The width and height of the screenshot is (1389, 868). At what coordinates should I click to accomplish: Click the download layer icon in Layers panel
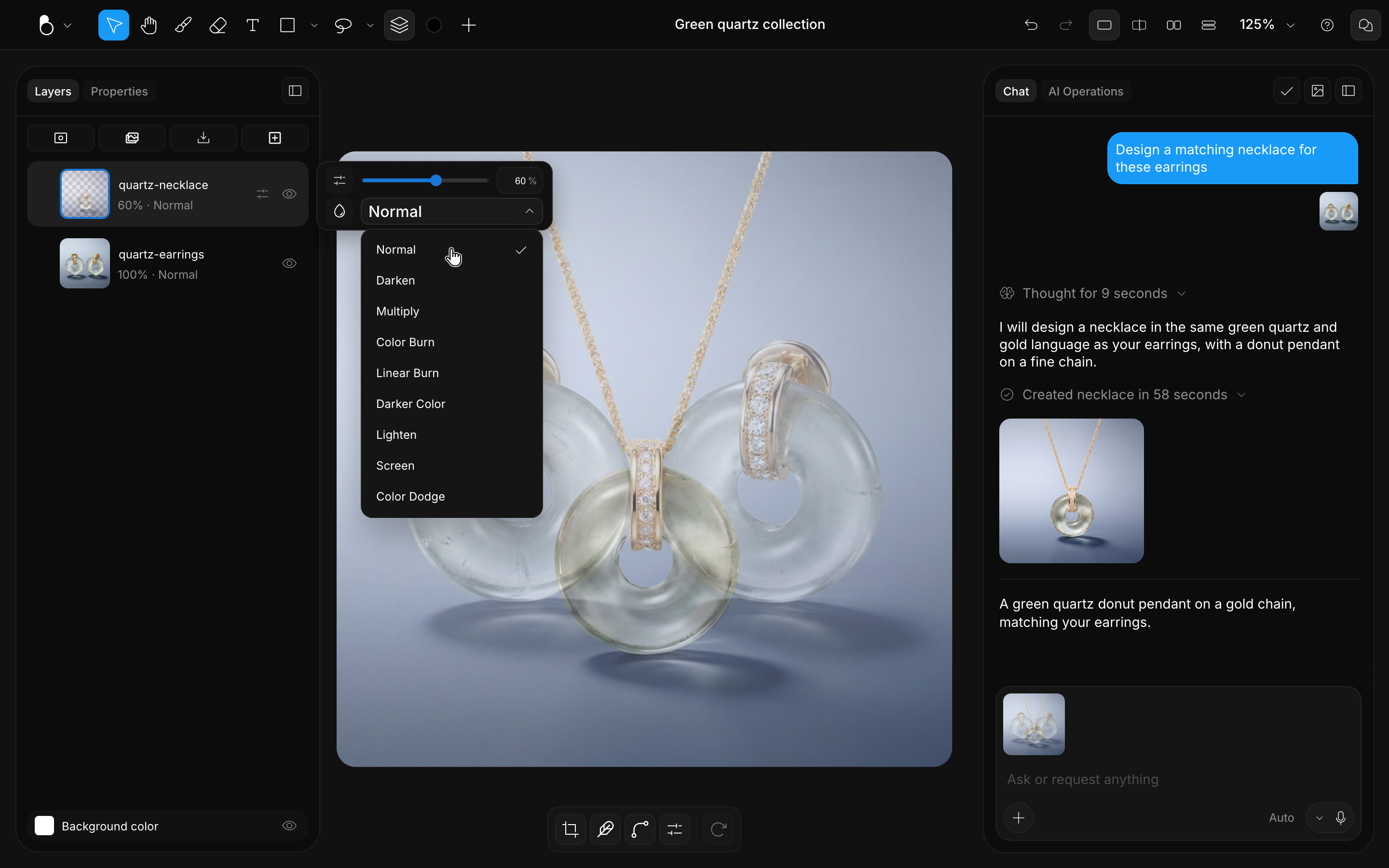pyautogui.click(x=204, y=138)
